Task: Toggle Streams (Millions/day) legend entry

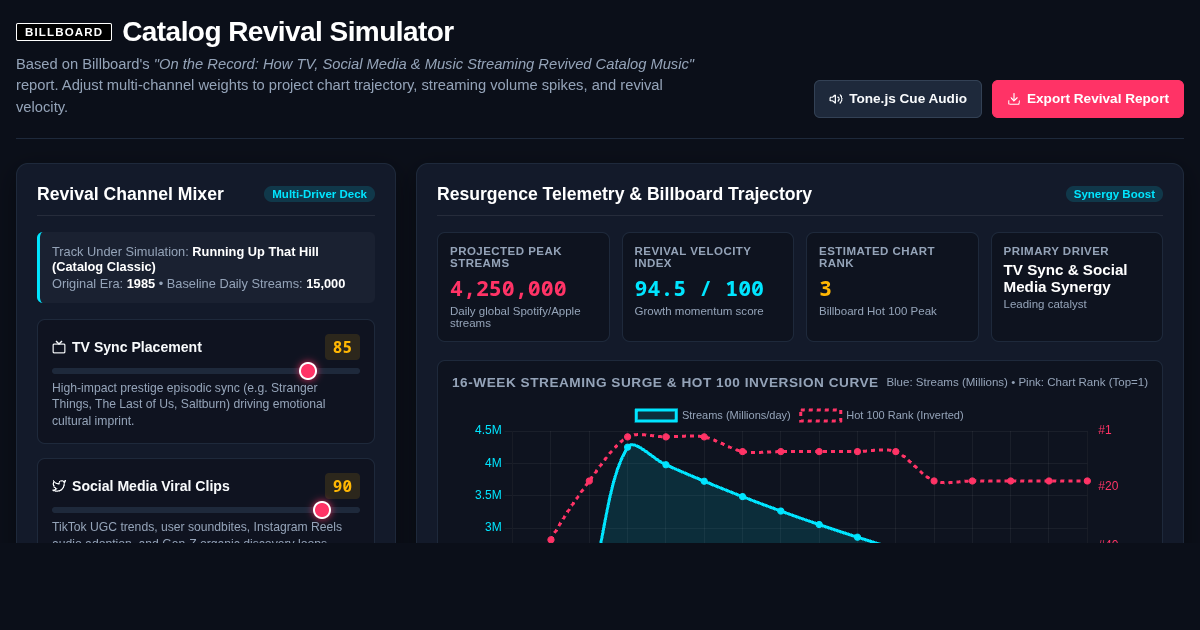Action: point(713,415)
